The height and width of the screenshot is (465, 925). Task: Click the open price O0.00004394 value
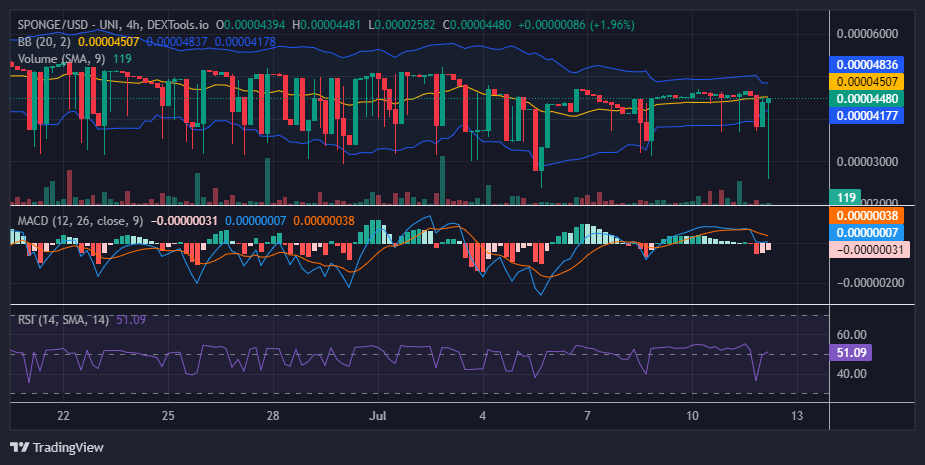(250, 25)
